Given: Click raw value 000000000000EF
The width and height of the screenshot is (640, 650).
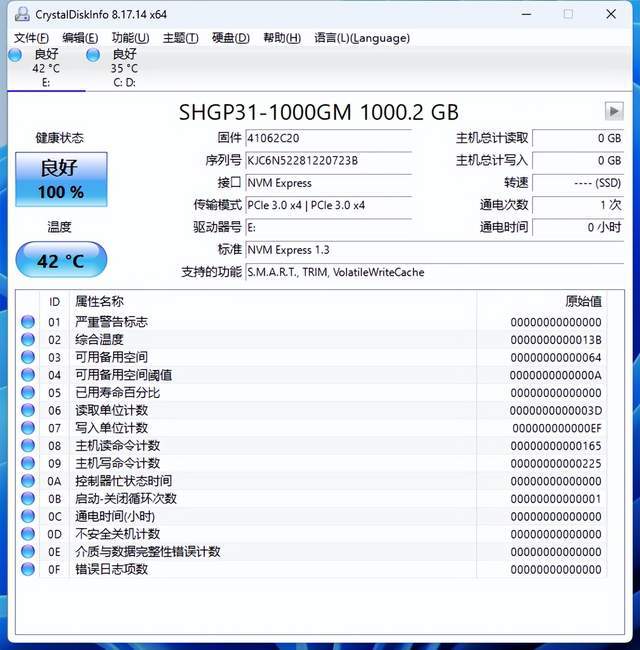Looking at the screenshot, I should click(x=557, y=428).
